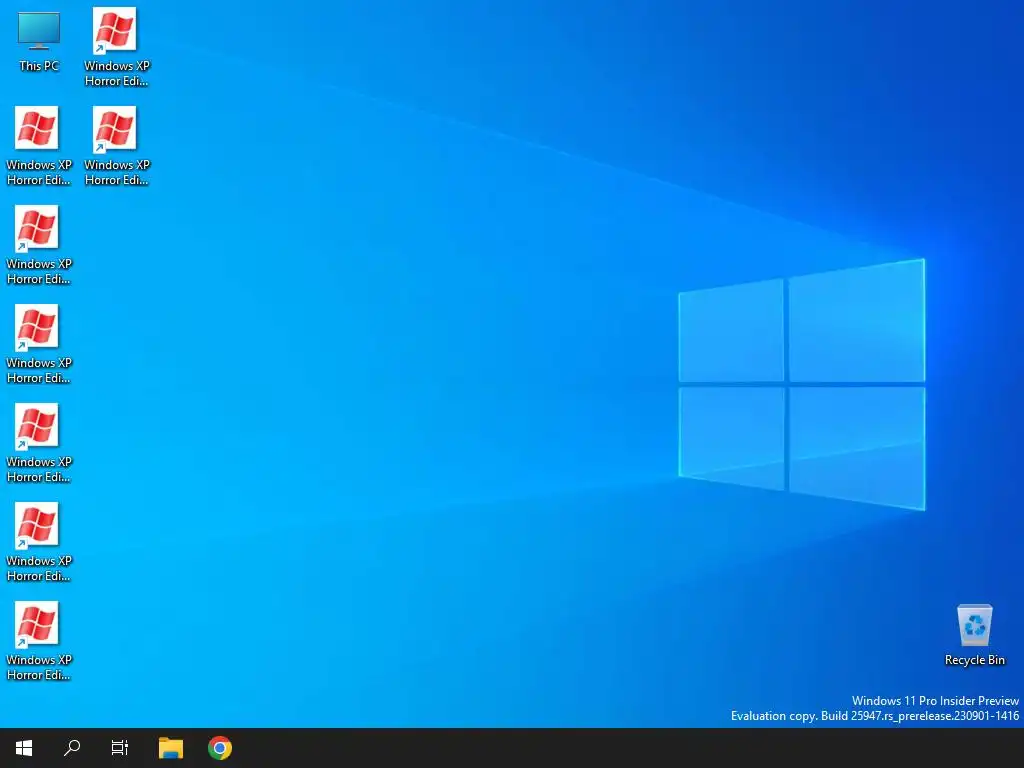Screen dimensions: 1024x768
Task: Open the Windows Start menu
Action: [x=24, y=748]
